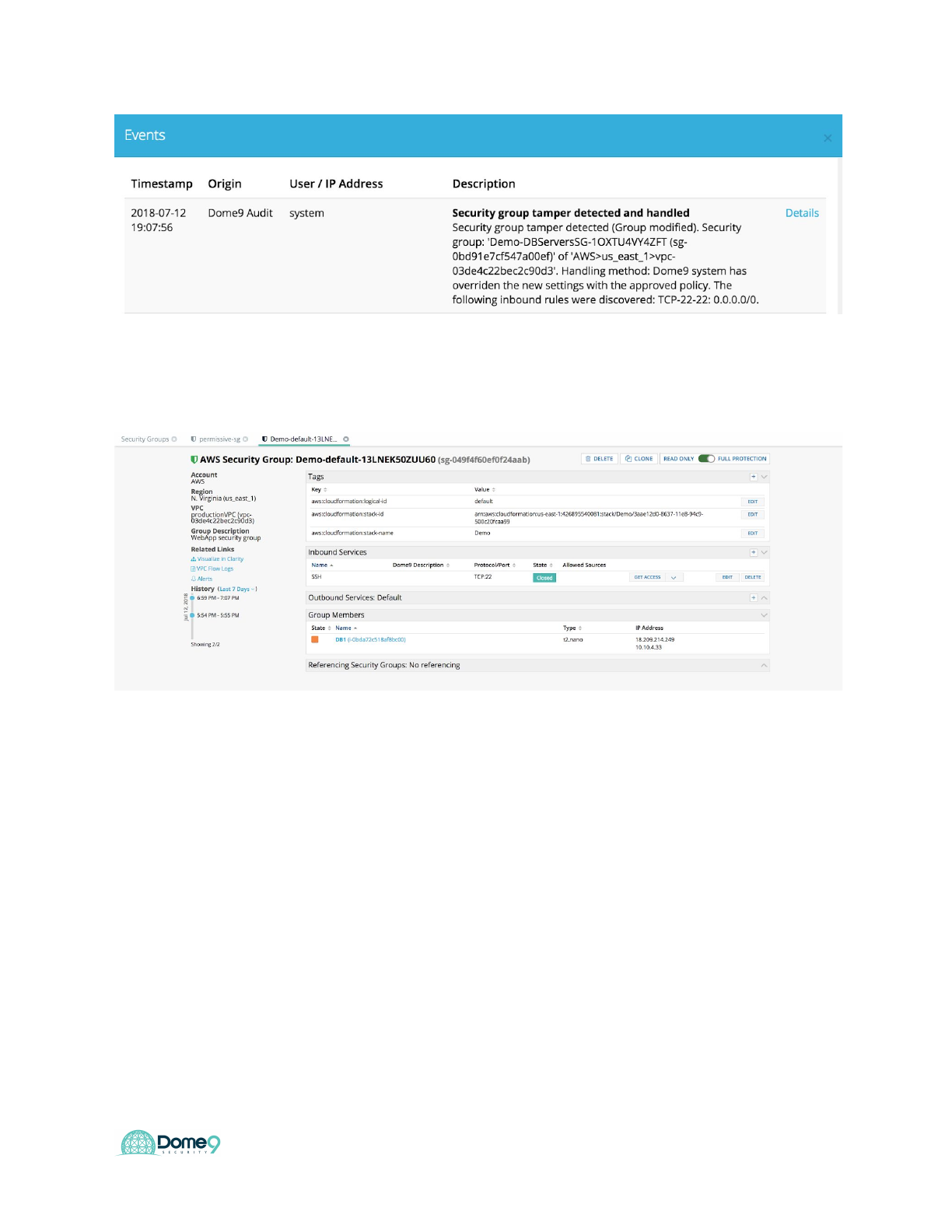Open dropdown arrow next to GET ACCESS
The image size is (952, 1232).
coord(674,578)
